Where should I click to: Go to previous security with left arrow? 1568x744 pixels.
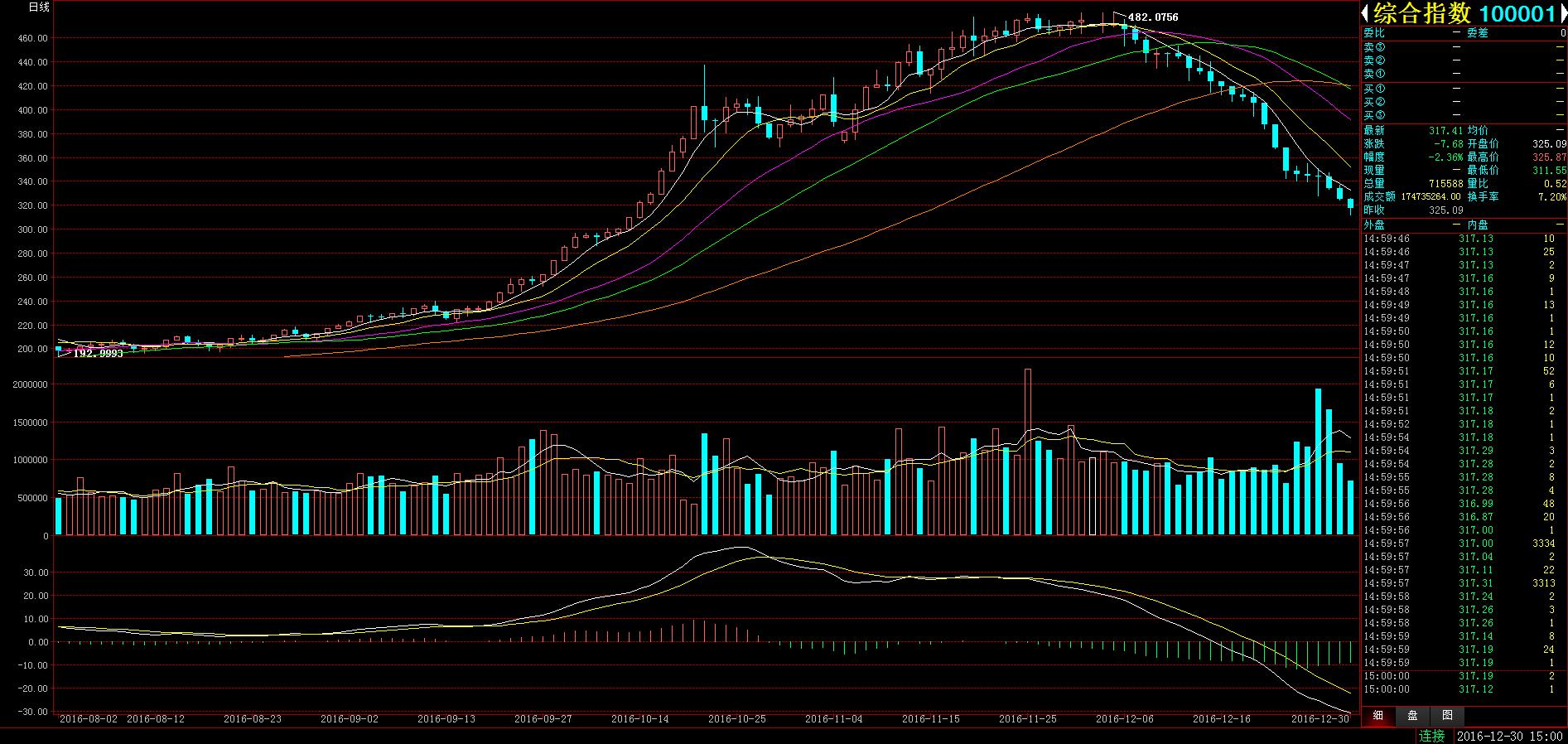point(1365,13)
